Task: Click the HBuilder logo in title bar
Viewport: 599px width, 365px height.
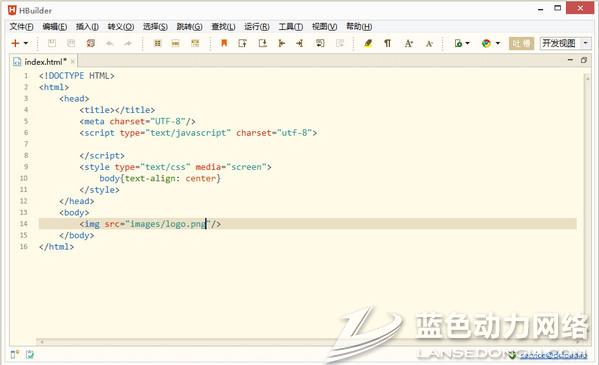Action: 12,10
